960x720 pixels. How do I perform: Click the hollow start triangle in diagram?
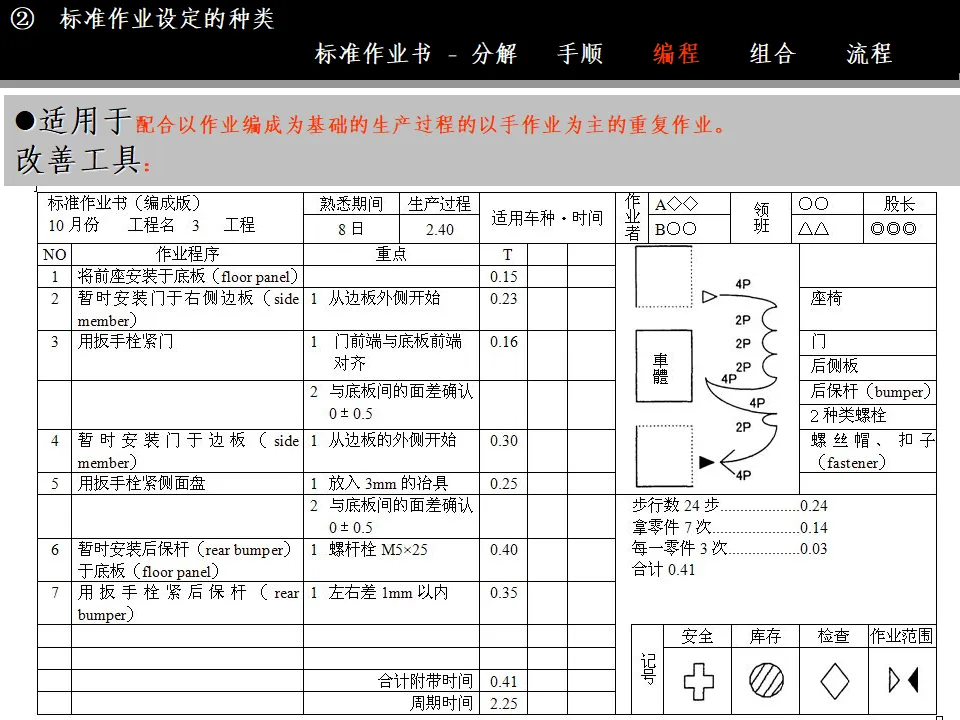click(709, 297)
